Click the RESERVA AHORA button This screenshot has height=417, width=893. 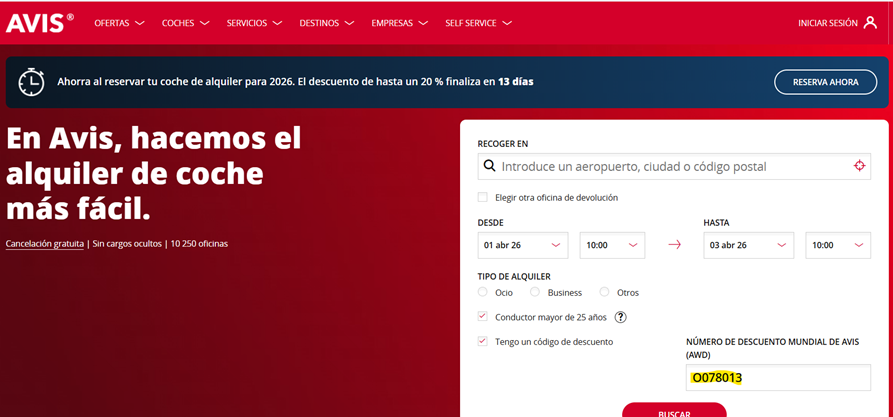[x=825, y=82]
